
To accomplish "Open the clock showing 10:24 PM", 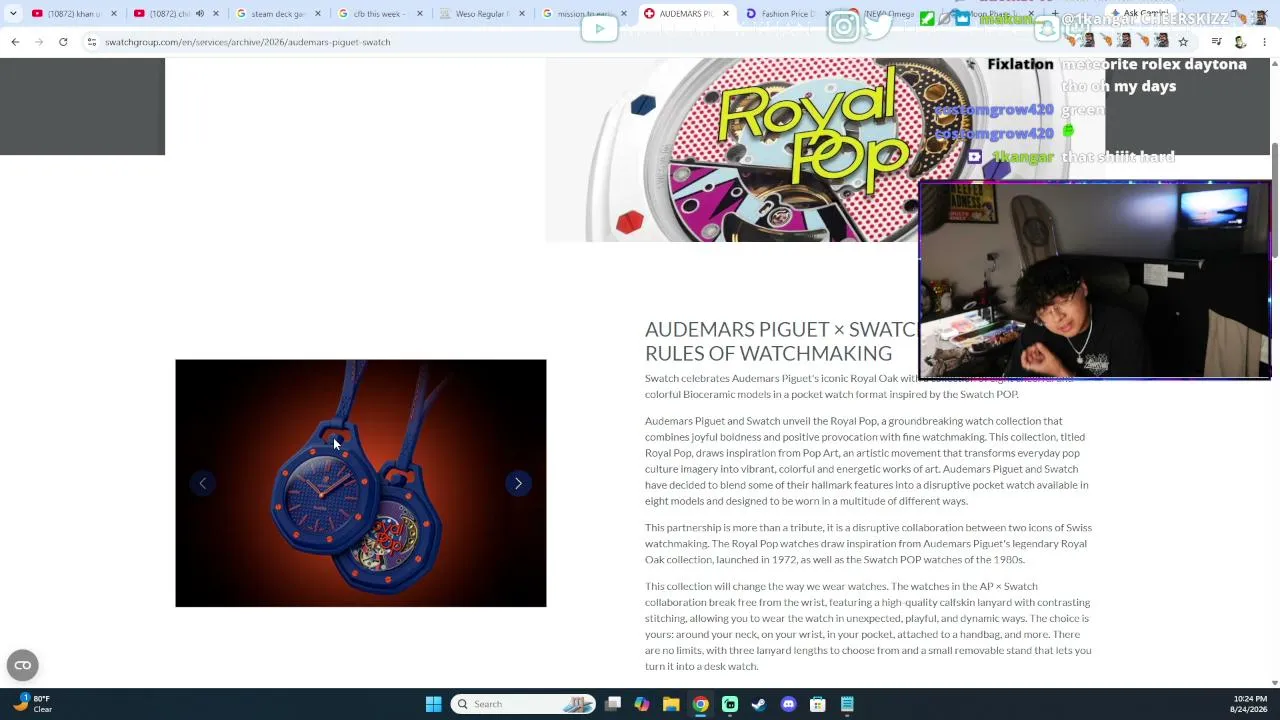I will (1250, 704).
